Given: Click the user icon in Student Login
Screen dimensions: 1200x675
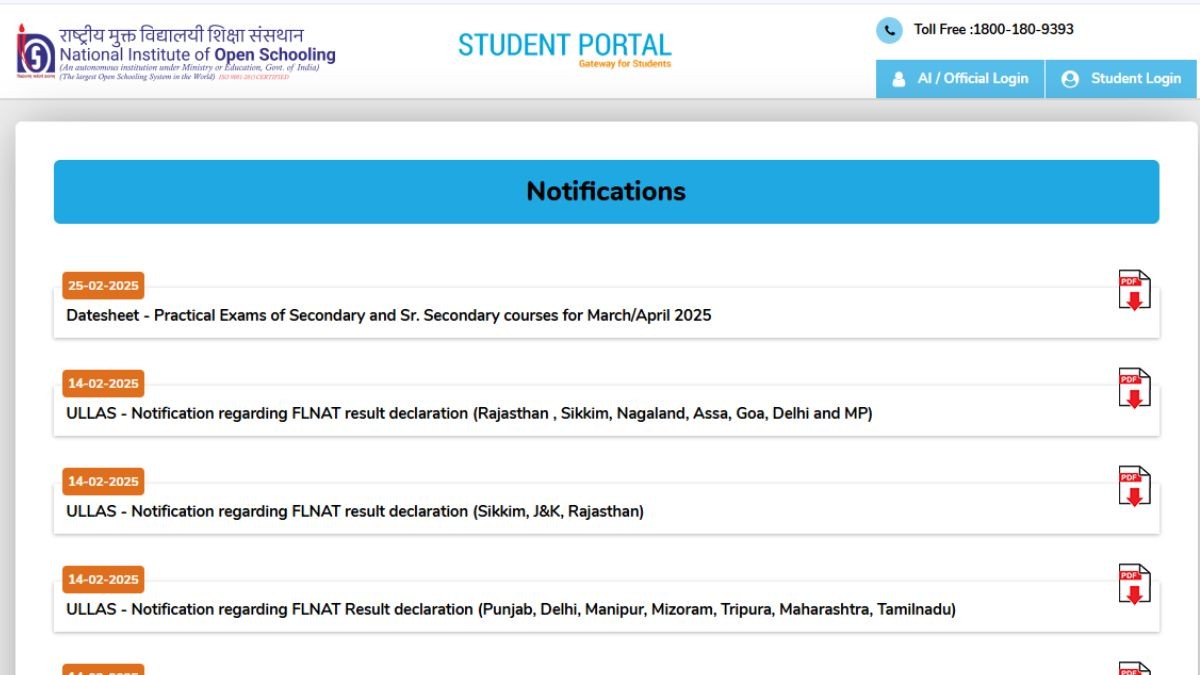Looking at the screenshot, I should (1070, 79).
